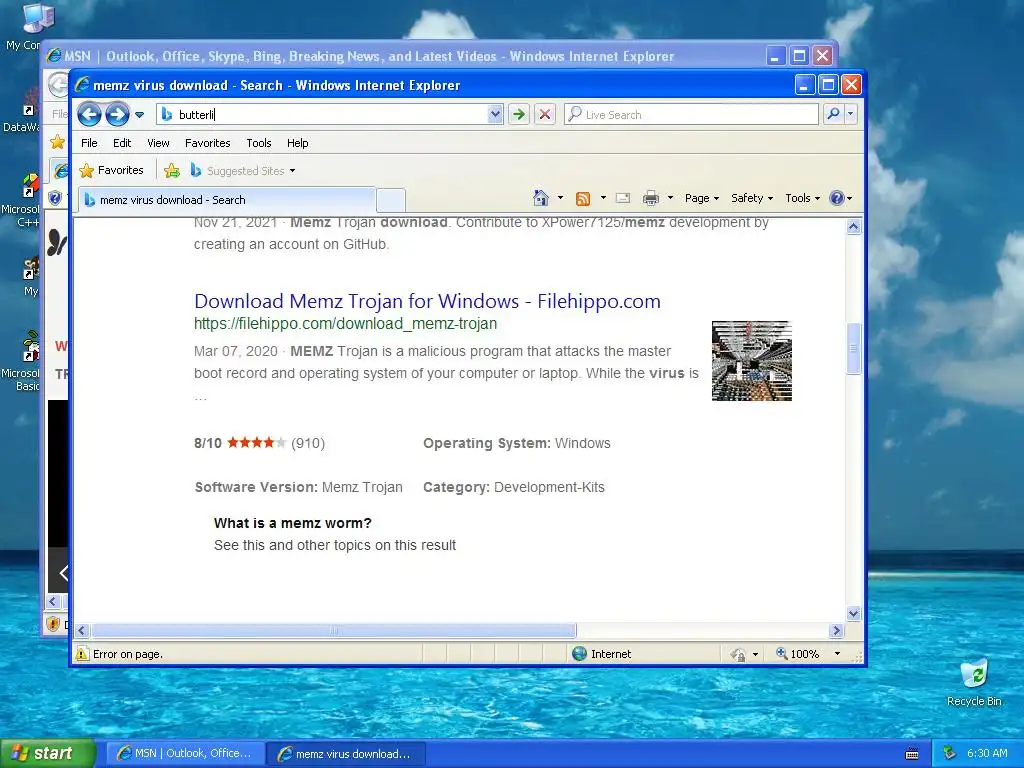
Task: Click the status bar privacy report icon
Action: [738, 654]
